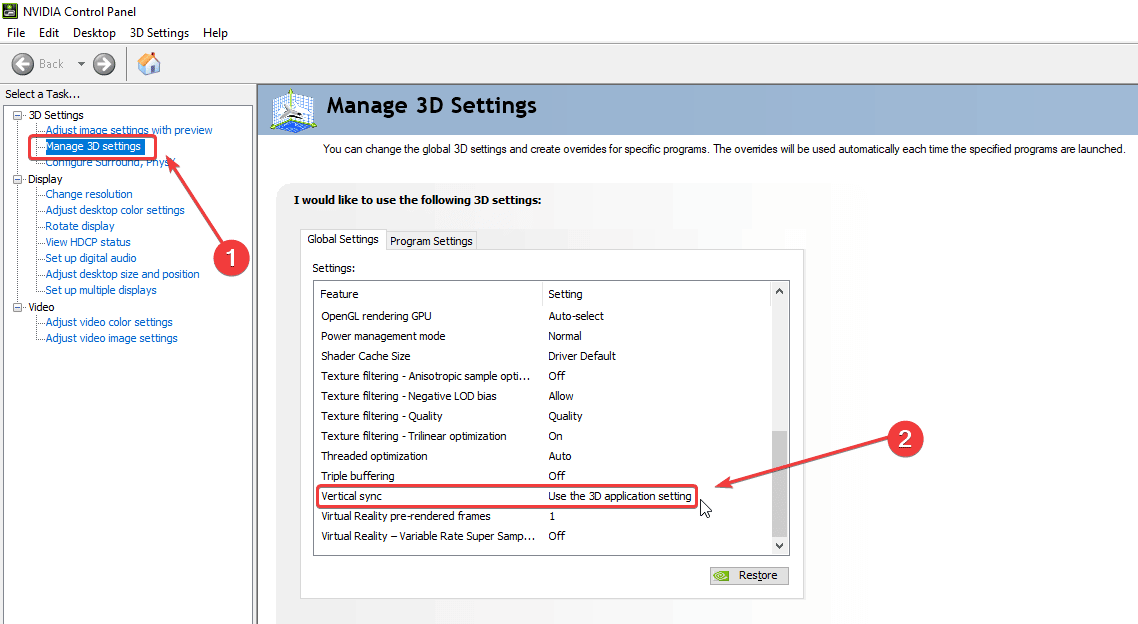This screenshot has width=1138, height=624.
Task: Click the NVIDIA Control Panel title icon
Action: pos(9,11)
